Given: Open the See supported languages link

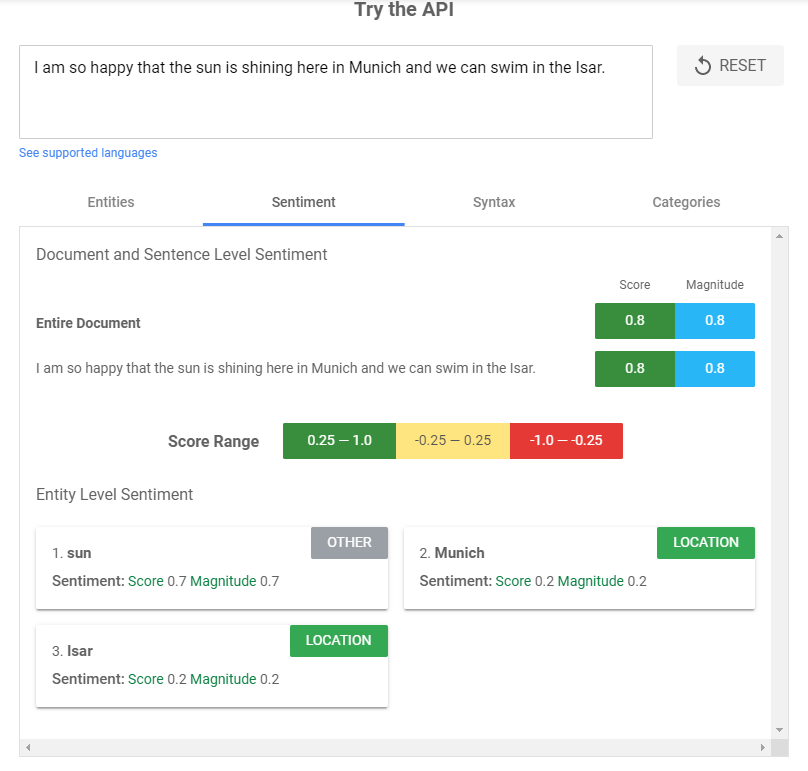Looking at the screenshot, I should tap(88, 153).
